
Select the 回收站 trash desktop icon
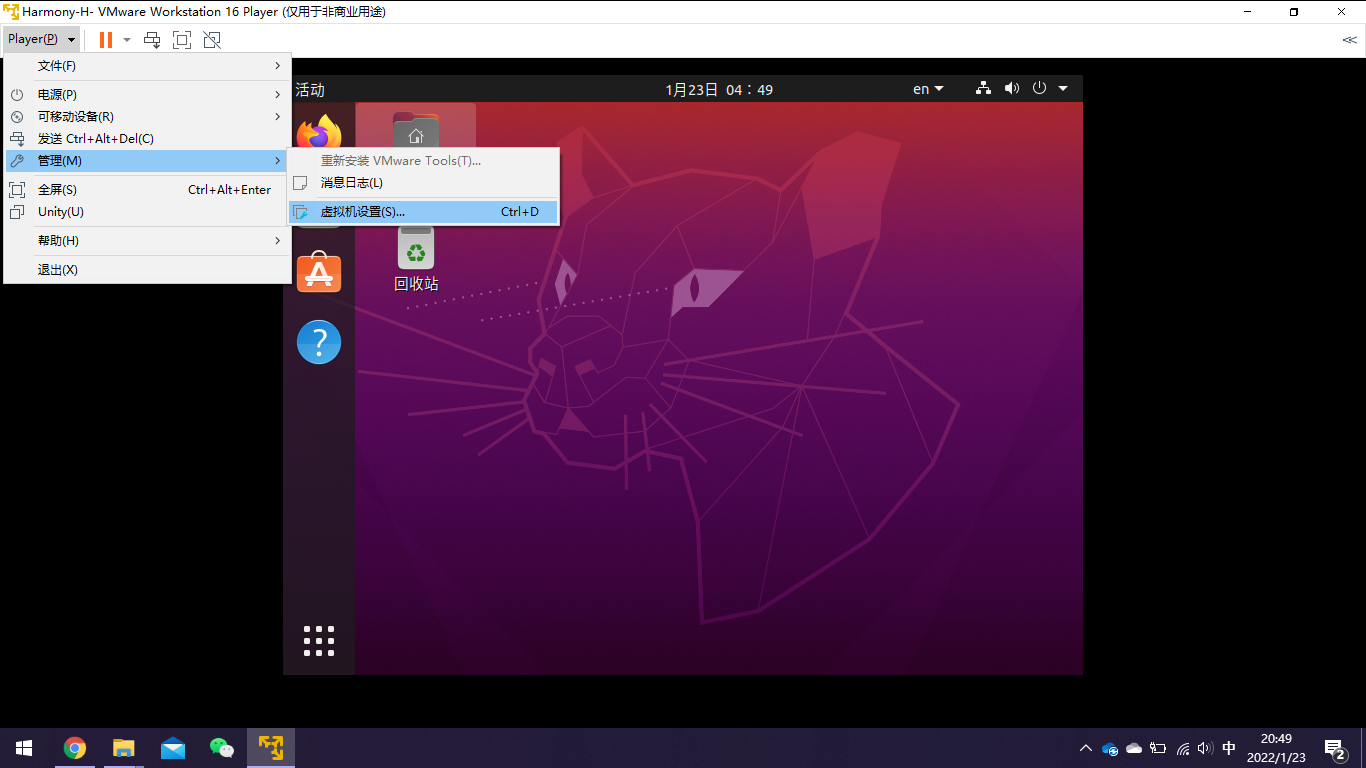[416, 259]
